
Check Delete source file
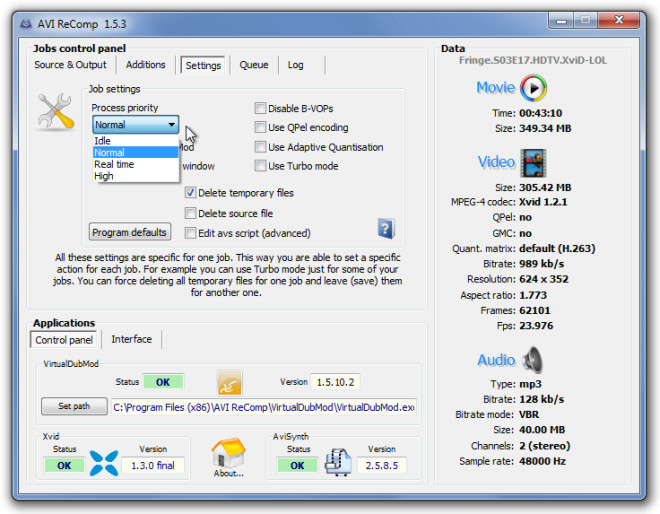(x=191, y=213)
